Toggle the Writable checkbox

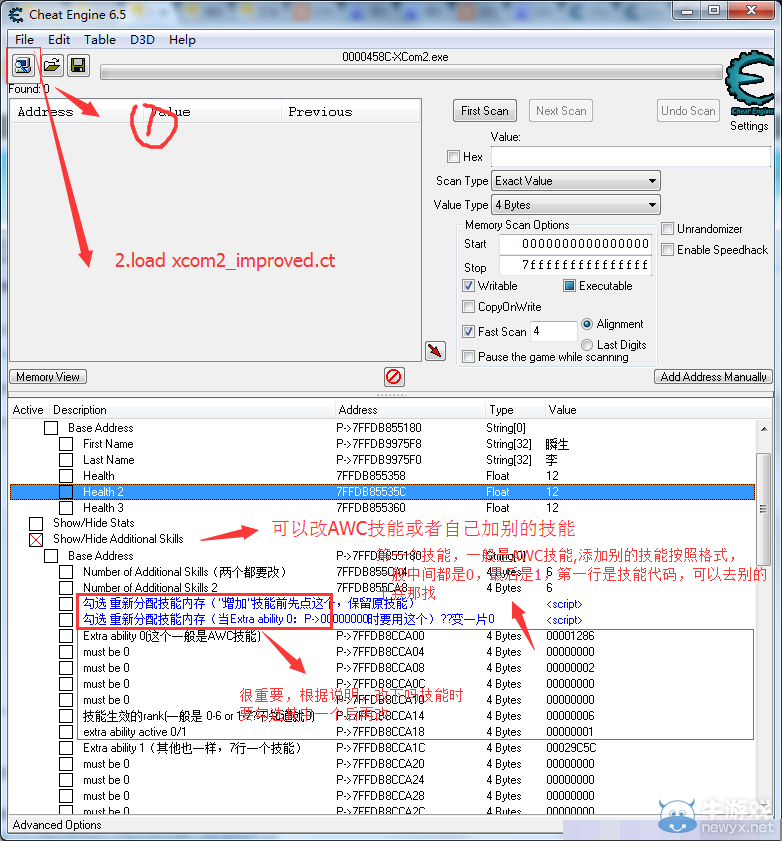pyautogui.click(x=468, y=286)
